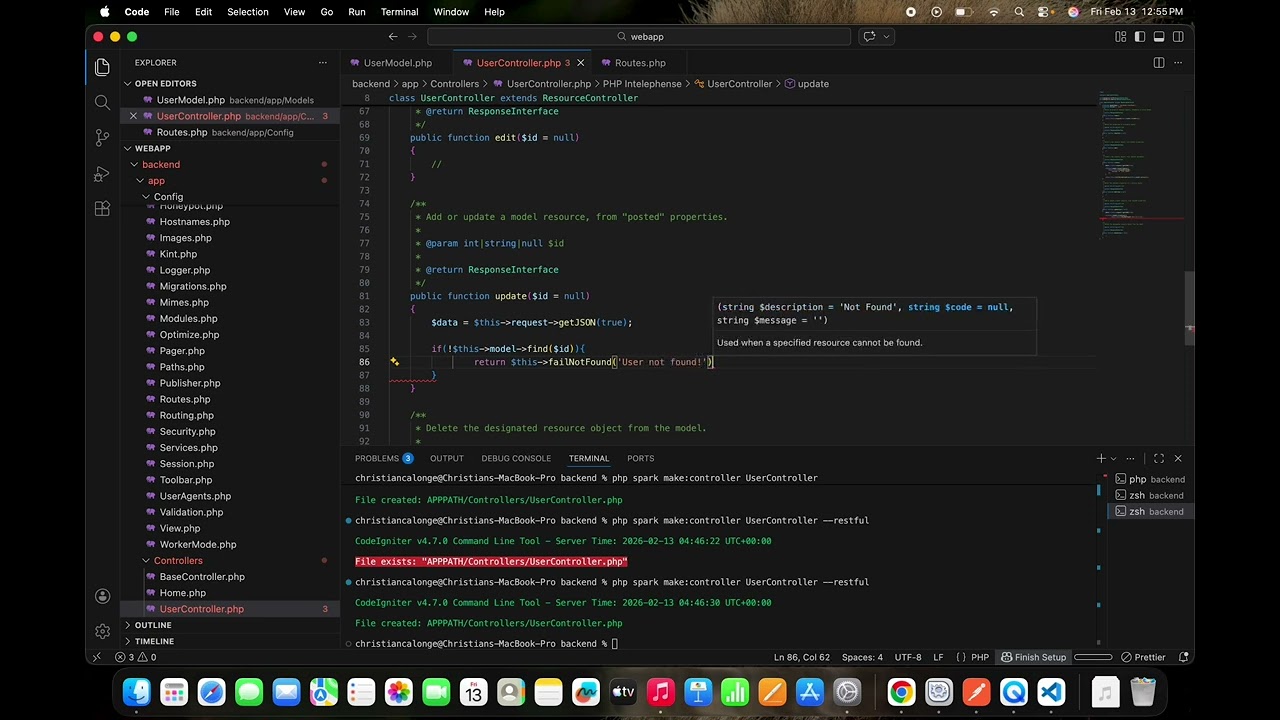
Task: Click the Finish Setup status button
Action: [x=1034, y=658]
